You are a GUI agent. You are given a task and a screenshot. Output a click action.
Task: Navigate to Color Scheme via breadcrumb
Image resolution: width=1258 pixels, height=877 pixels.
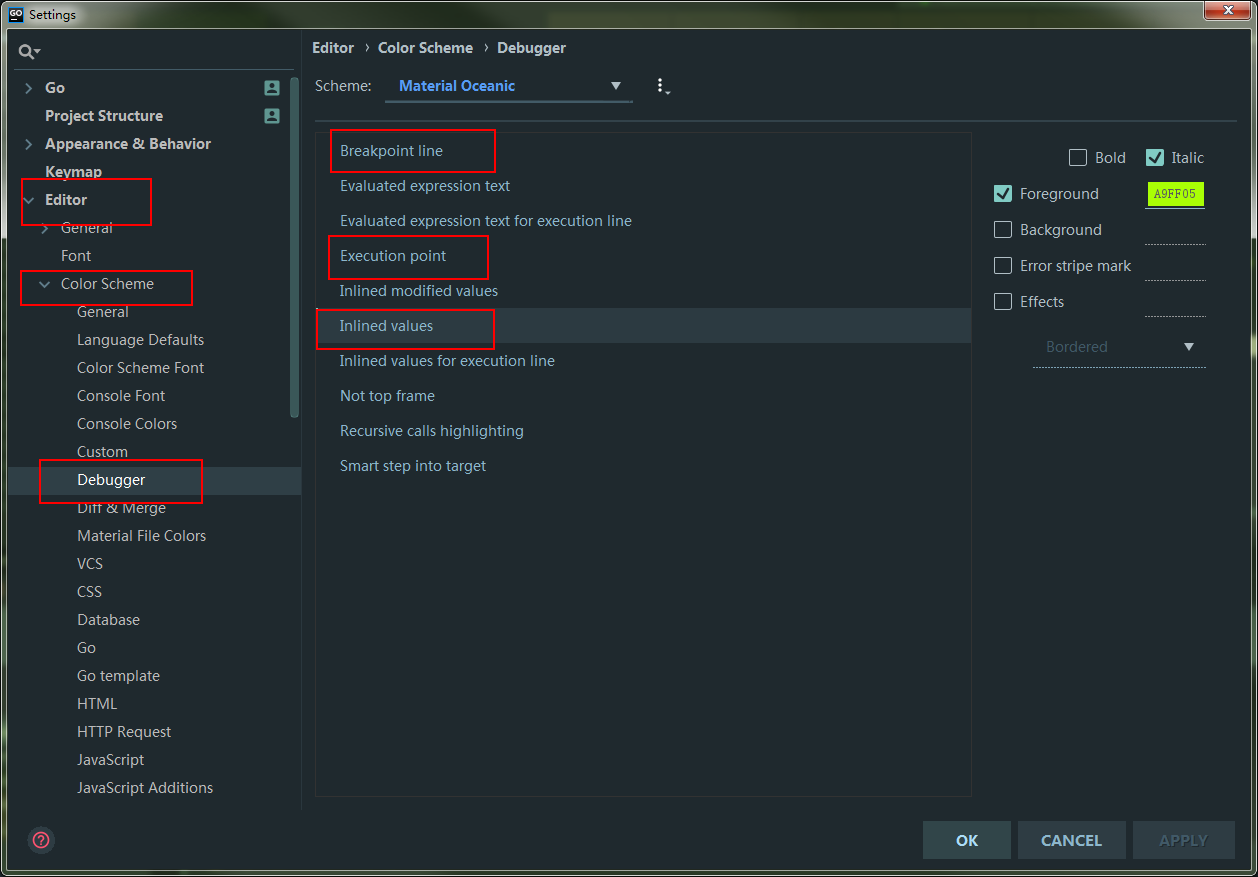[x=425, y=47]
